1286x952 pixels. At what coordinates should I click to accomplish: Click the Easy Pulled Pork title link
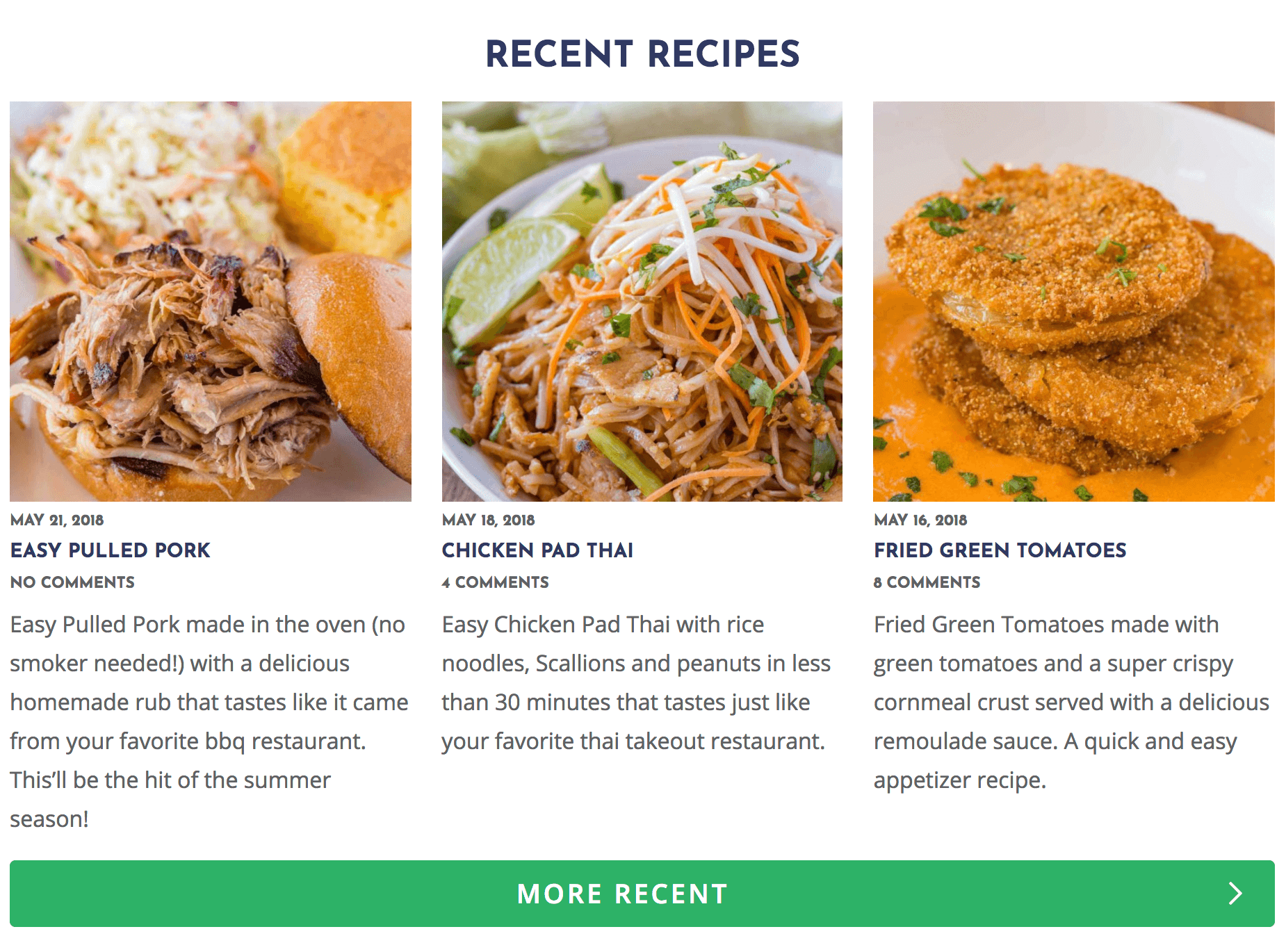tap(110, 550)
